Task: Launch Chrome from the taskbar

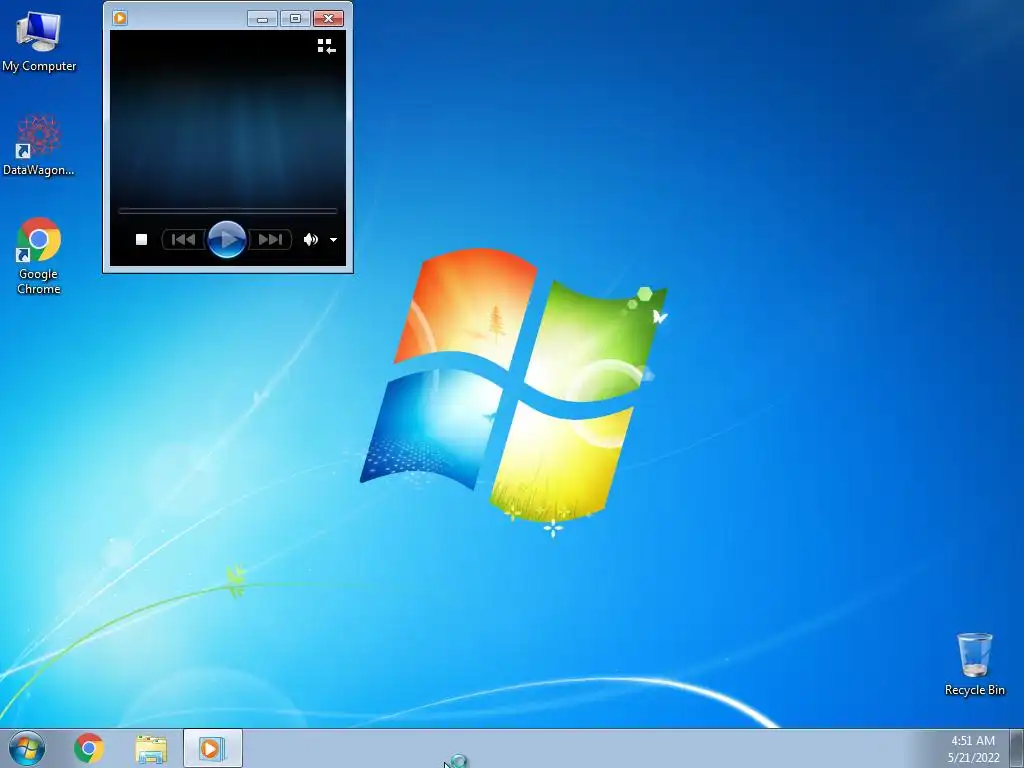Action: (x=89, y=748)
